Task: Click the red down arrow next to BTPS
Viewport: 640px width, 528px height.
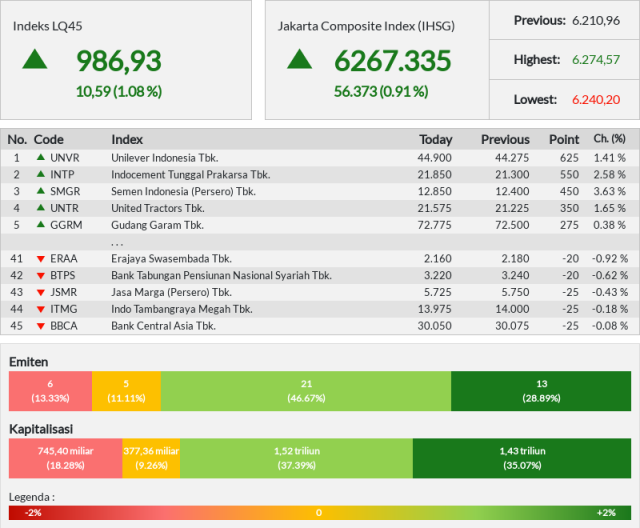Action: click(x=41, y=276)
